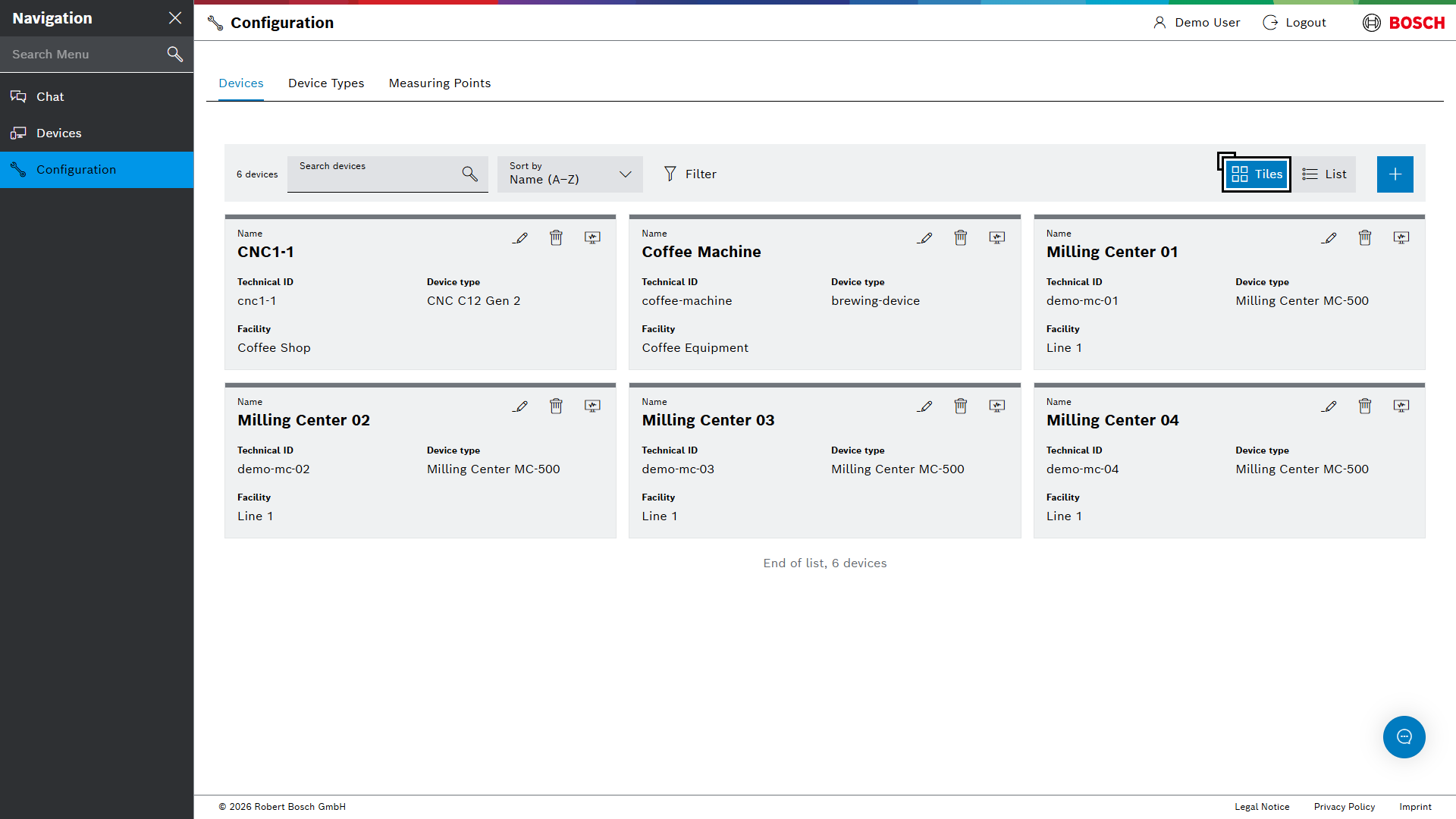The height and width of the screenshot is (819, 1456).
Task: Select the Devices tab
Action: (x=241, y=83)
